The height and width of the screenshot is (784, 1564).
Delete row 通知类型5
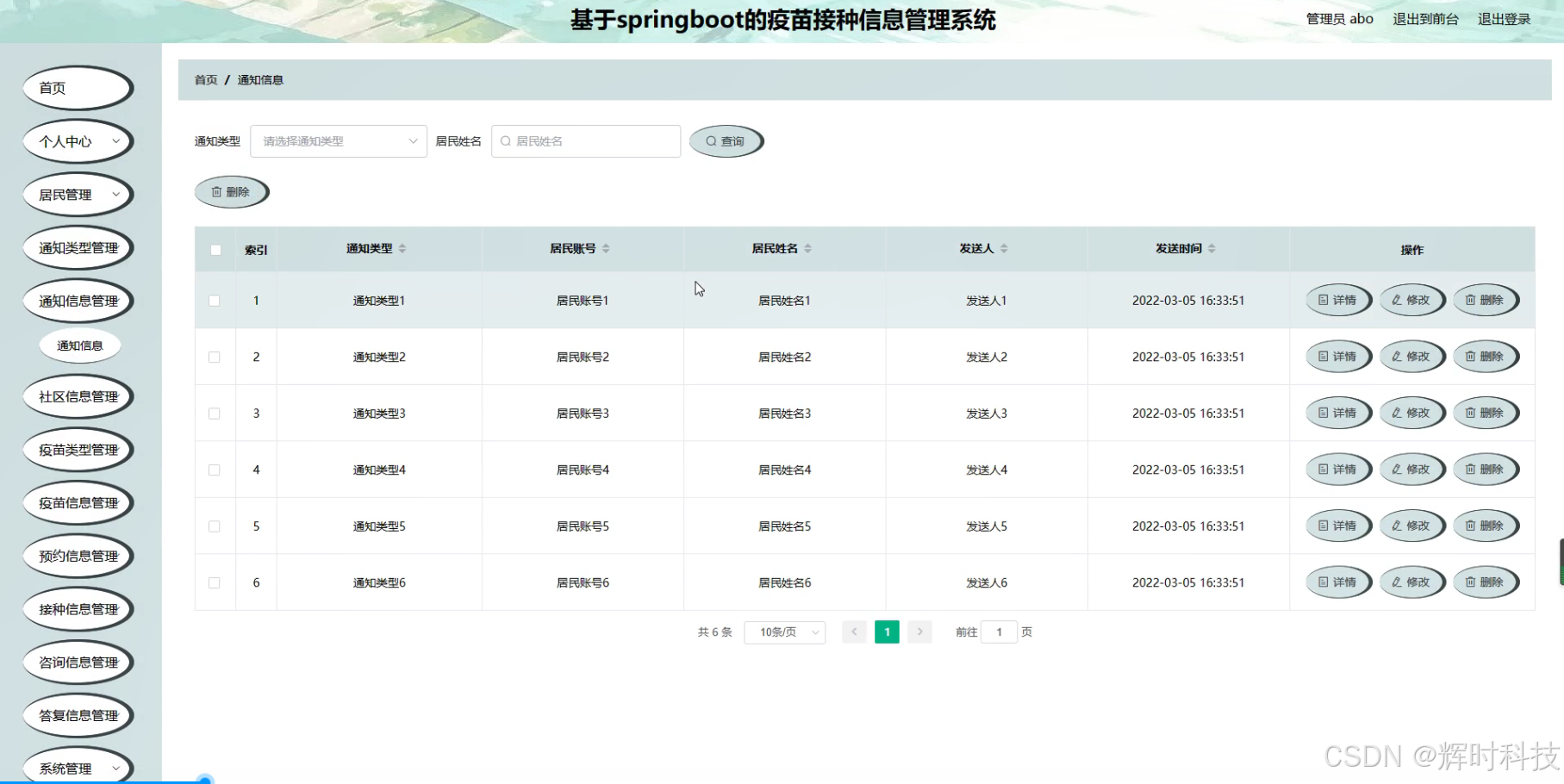[1486, 526]
